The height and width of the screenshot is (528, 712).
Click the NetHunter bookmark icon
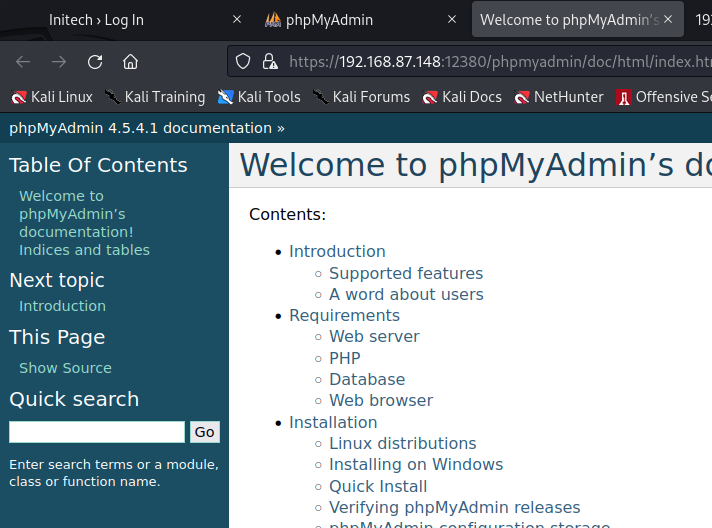pyautogui.click(x=522, y=97)
